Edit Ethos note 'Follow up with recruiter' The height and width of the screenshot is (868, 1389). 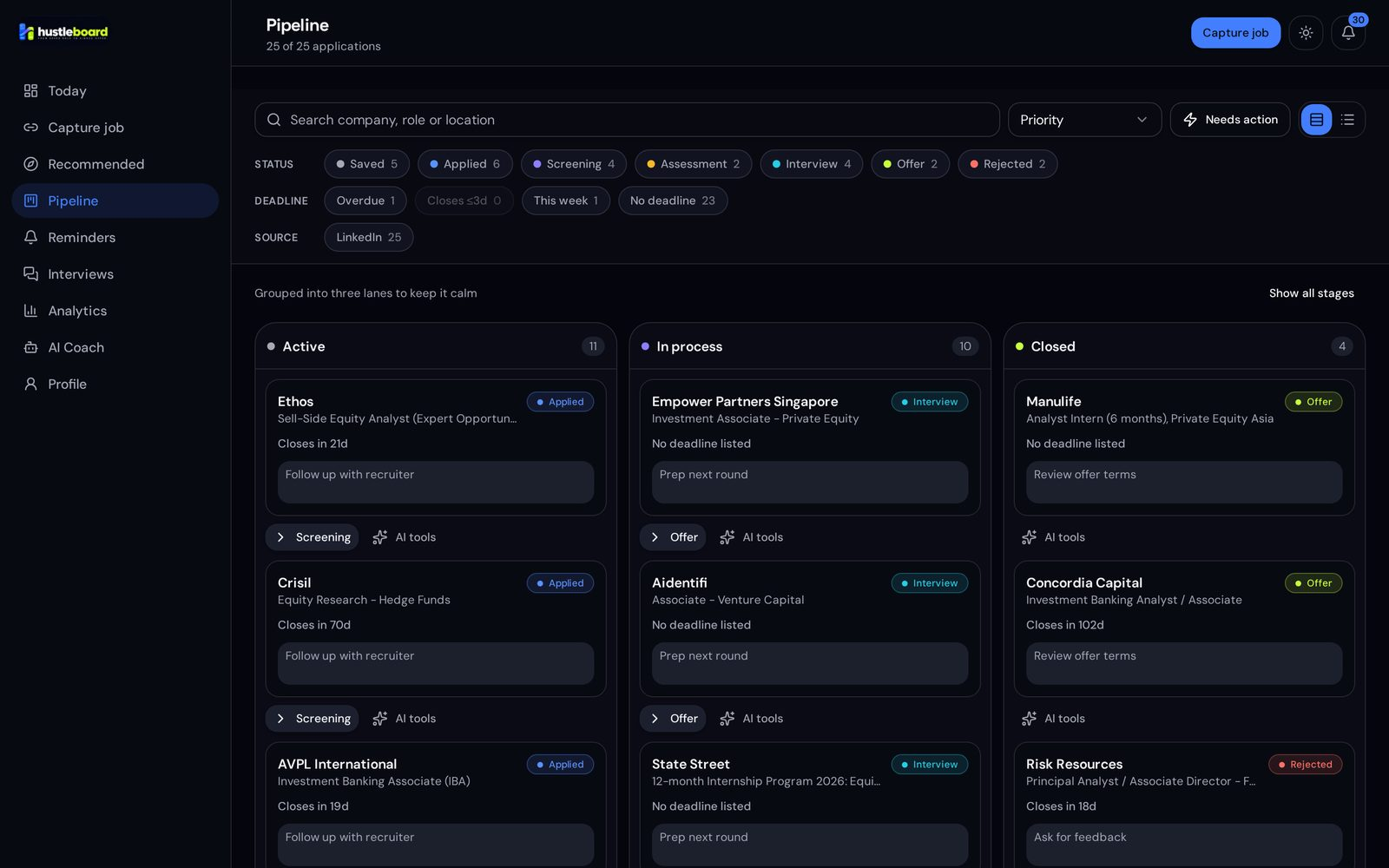point(436,483)
